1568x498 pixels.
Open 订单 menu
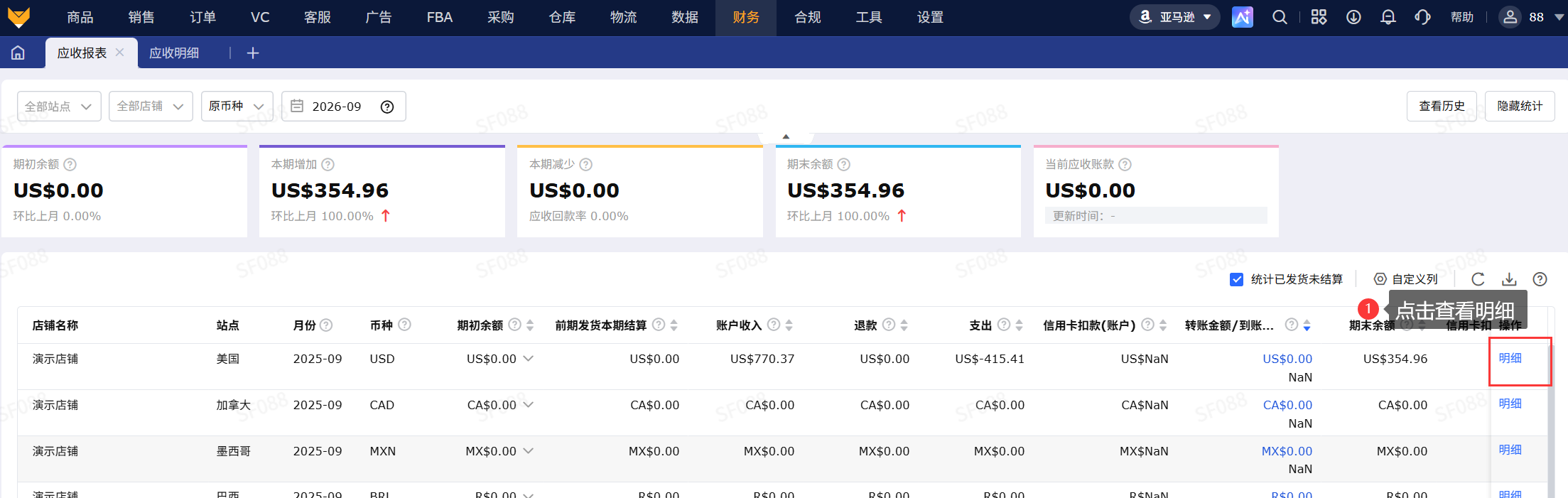pos(202,17)
